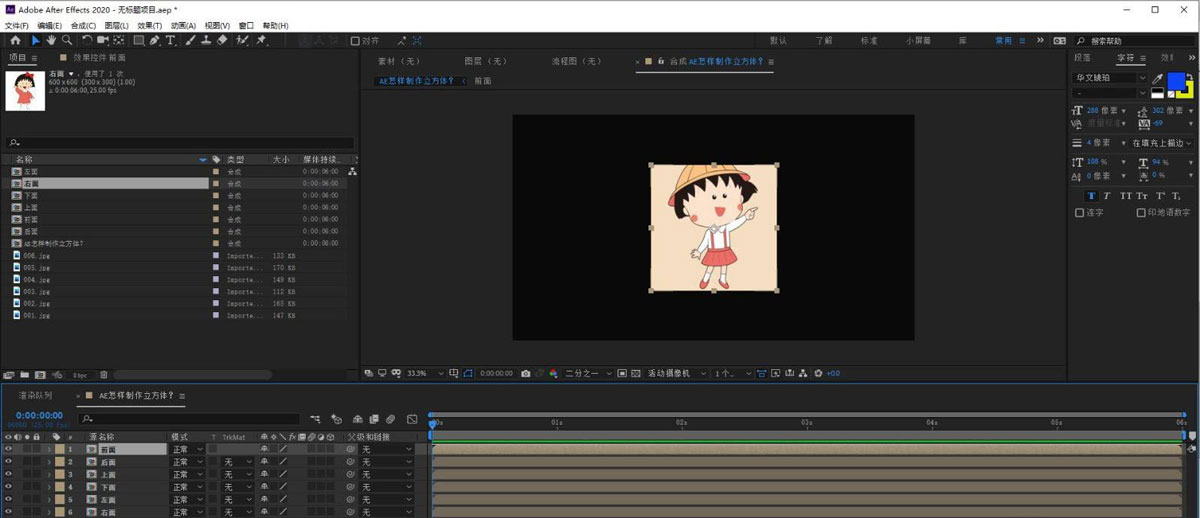Image resolution: width=1200 pixels, height=518 pixels.
Task: Select the Clone Stamp tool
Action: tap(205, 40)
